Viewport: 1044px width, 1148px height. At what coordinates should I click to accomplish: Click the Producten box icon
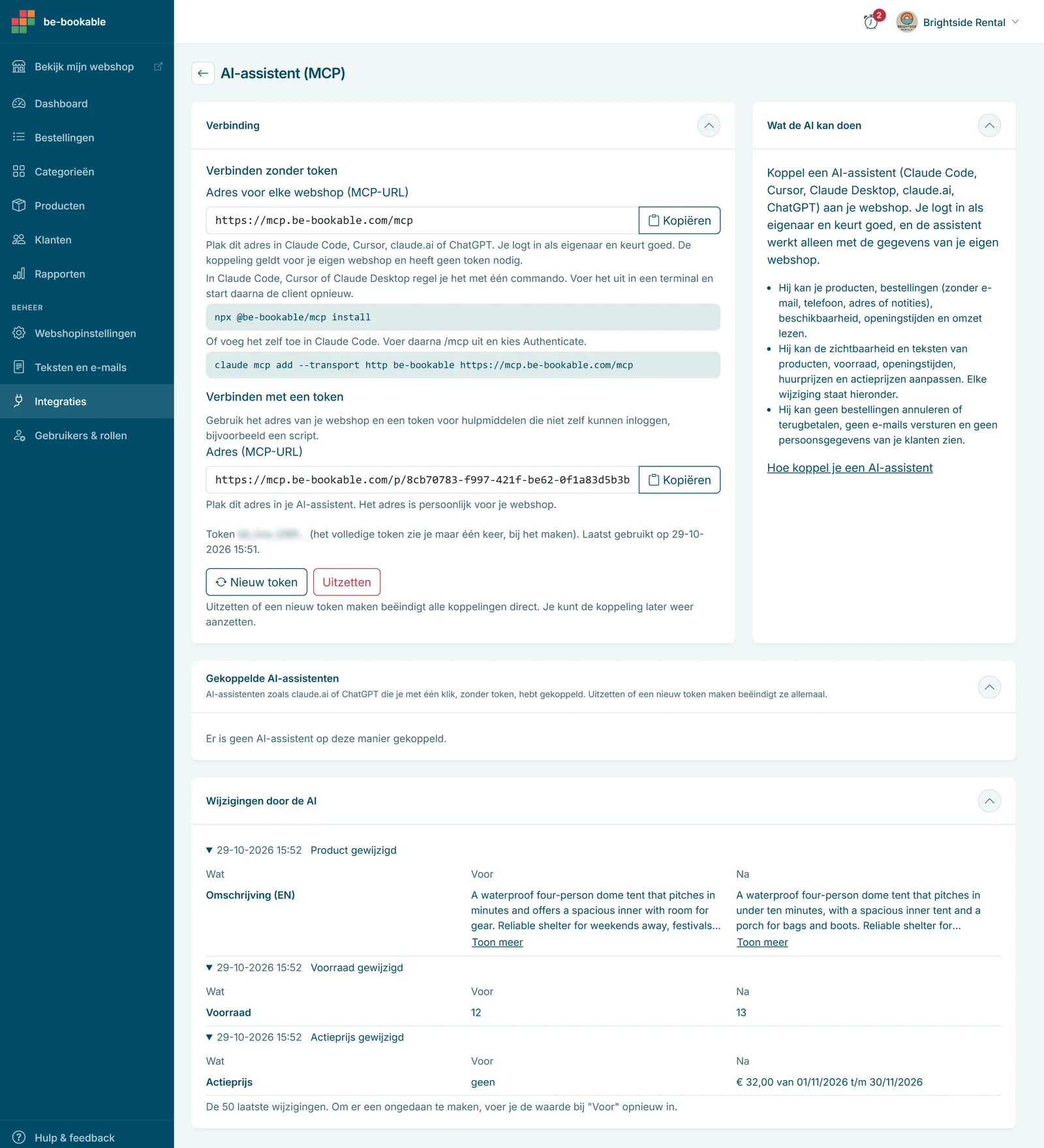pyautogui.click(x=19, y=205)
